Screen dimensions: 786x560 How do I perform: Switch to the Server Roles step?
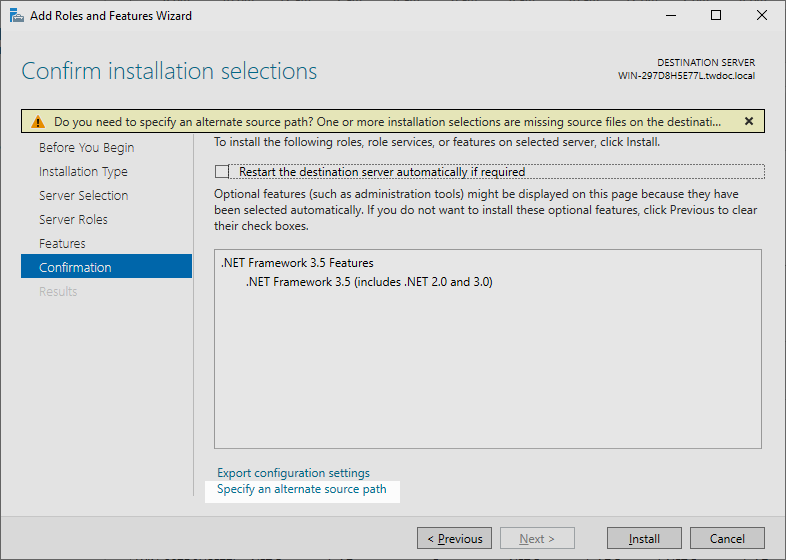(73, 220)
